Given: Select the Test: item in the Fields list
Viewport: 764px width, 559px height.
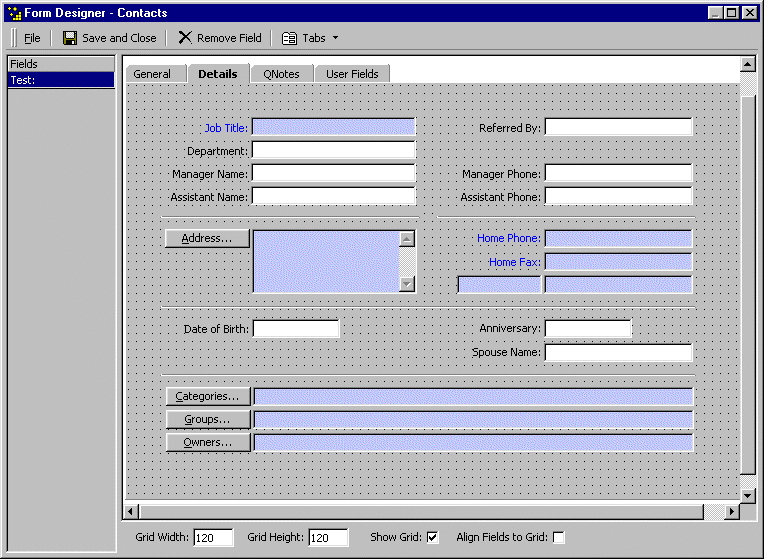Looking at the screenshot, I should tap(61, 80).
